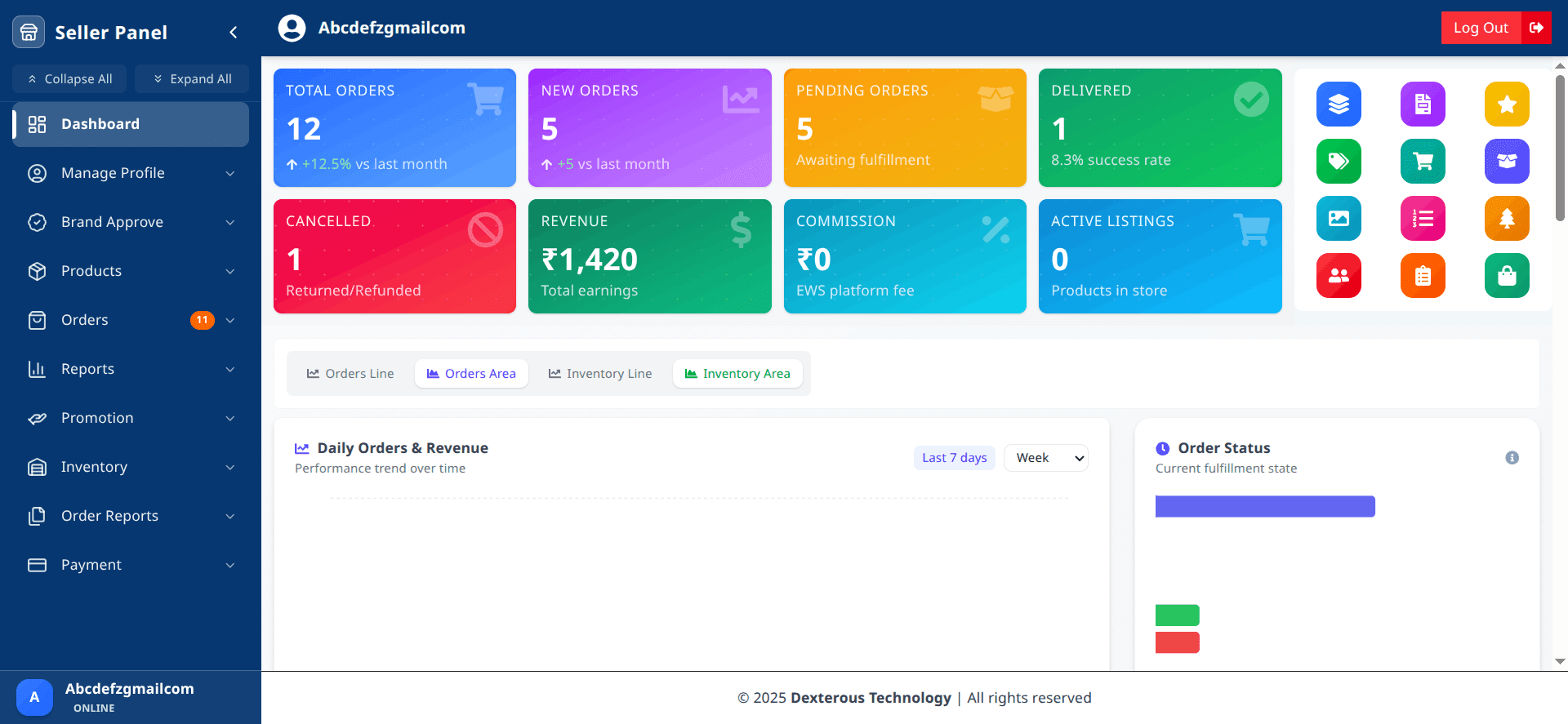This screenshot has height=724, width=1568.
Task: Open the orange clipboard shortcut icon
Action: click(1423, 276)
